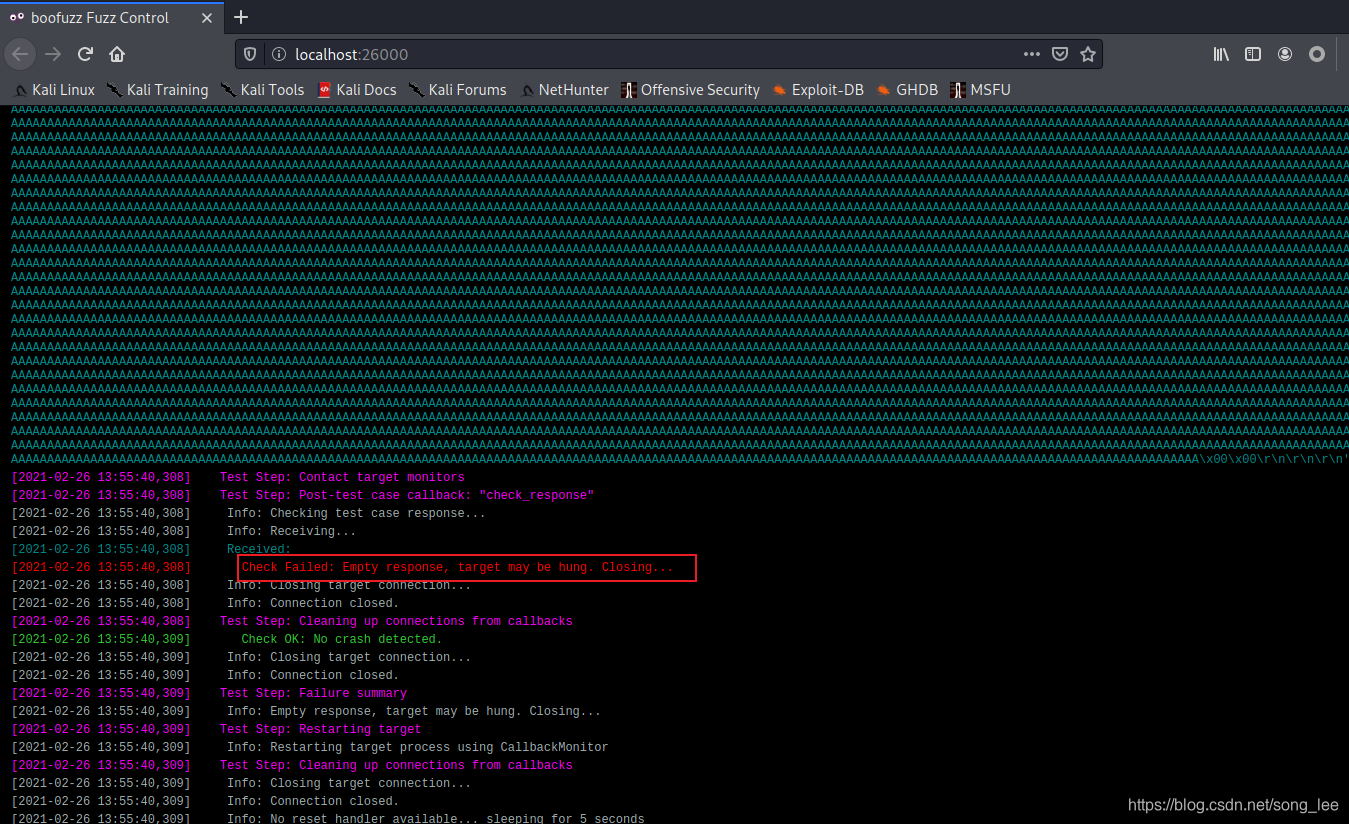Click 'Check OK: No crash detected.' line
This screenshot has width=1349, height=824.
coord(342,639)
